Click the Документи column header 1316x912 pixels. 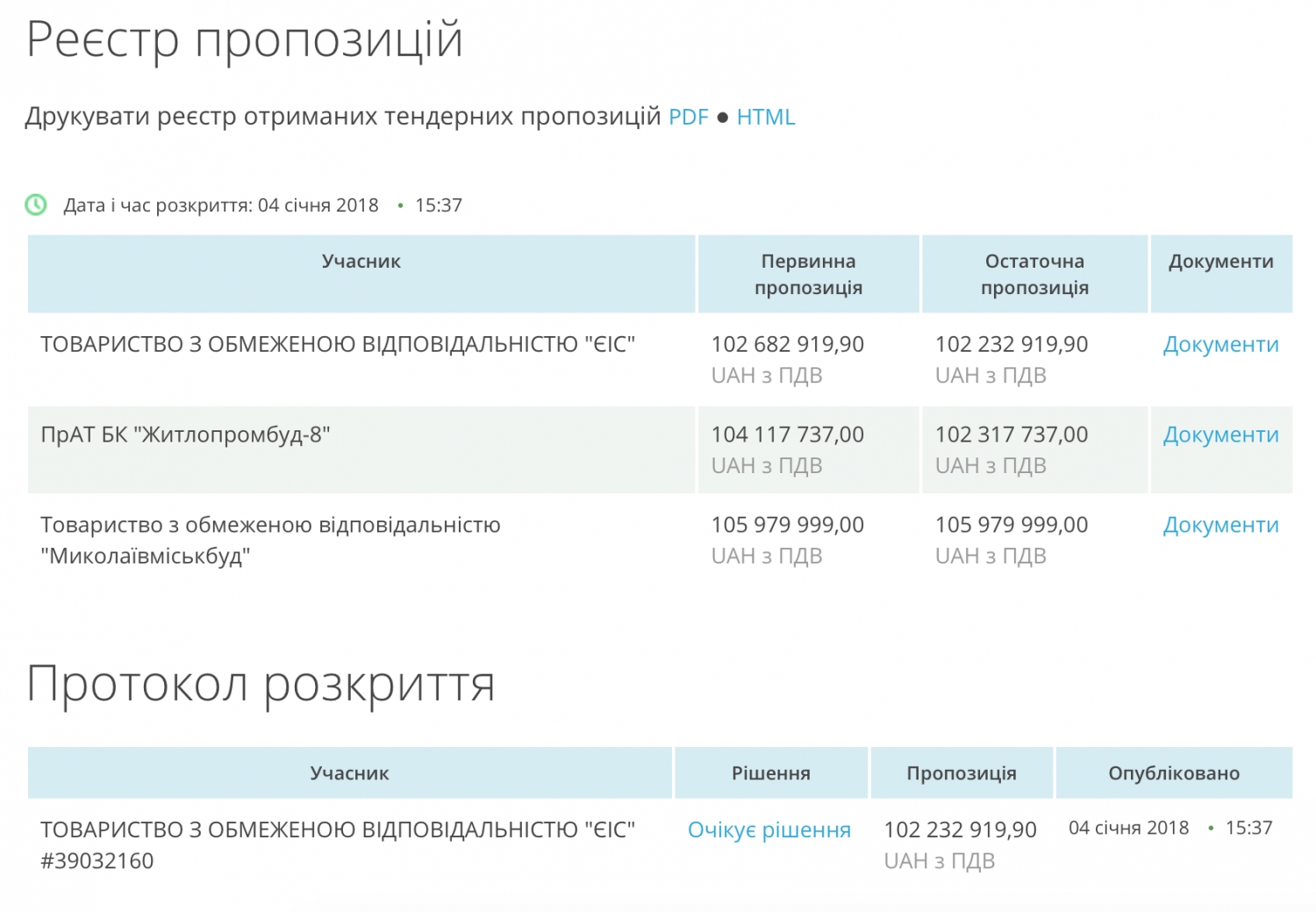[x=1220, y=262]
